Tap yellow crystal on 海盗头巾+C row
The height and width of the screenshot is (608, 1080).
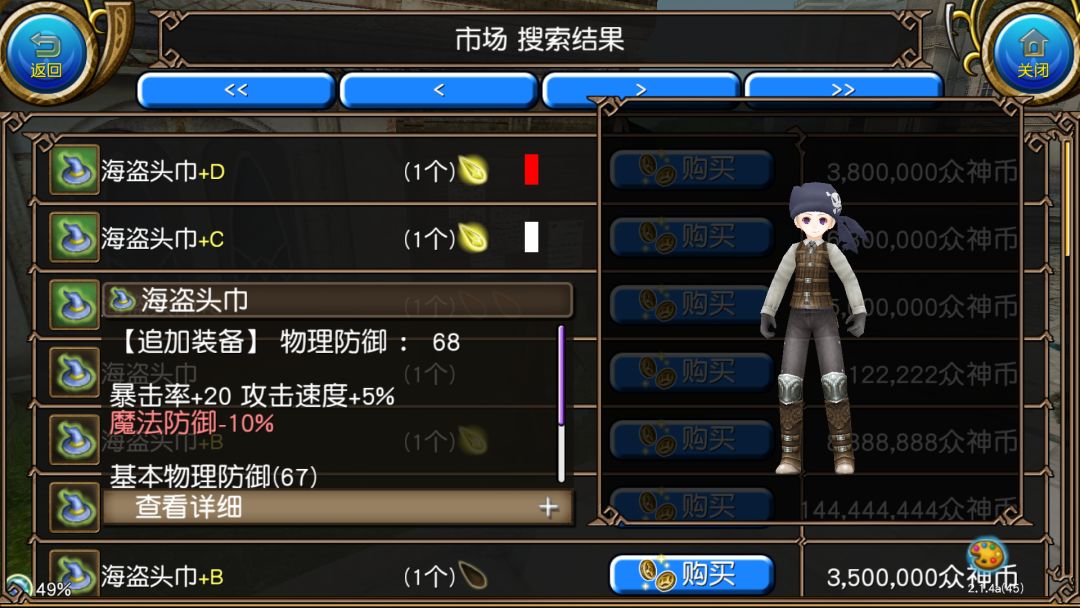[x=473, y=238]
